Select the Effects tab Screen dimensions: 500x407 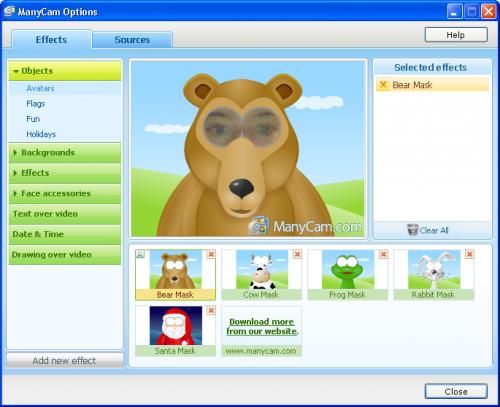51,40
